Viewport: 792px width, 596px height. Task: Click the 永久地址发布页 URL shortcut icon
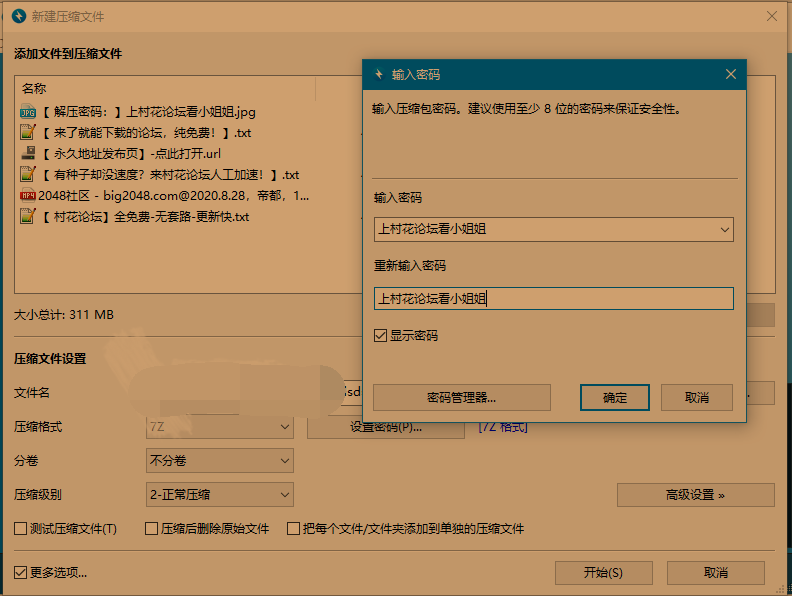click(28, 153)
